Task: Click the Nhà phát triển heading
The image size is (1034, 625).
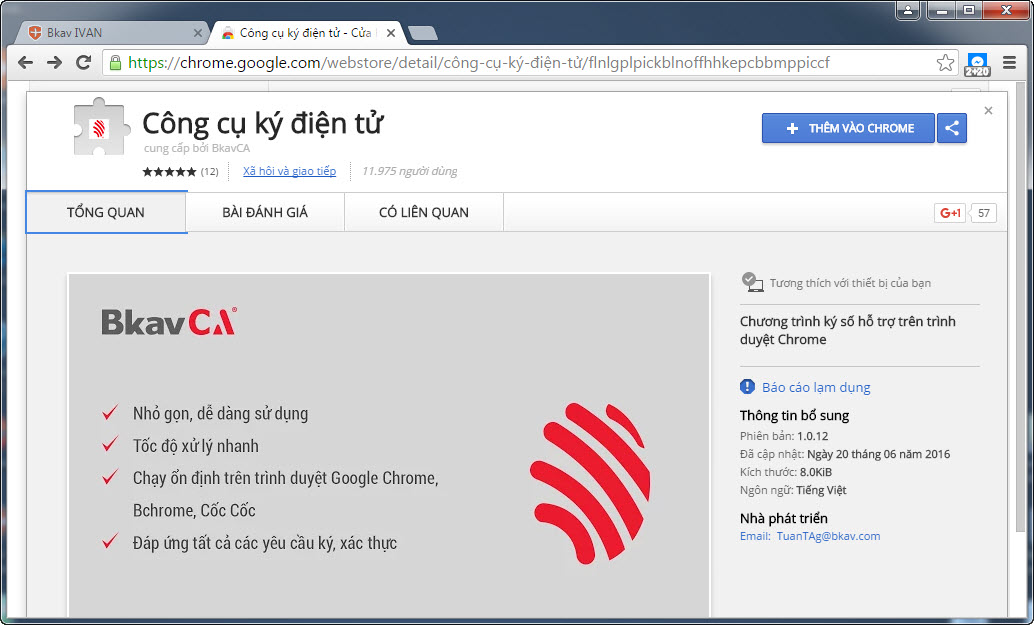Action: (783, 518)
